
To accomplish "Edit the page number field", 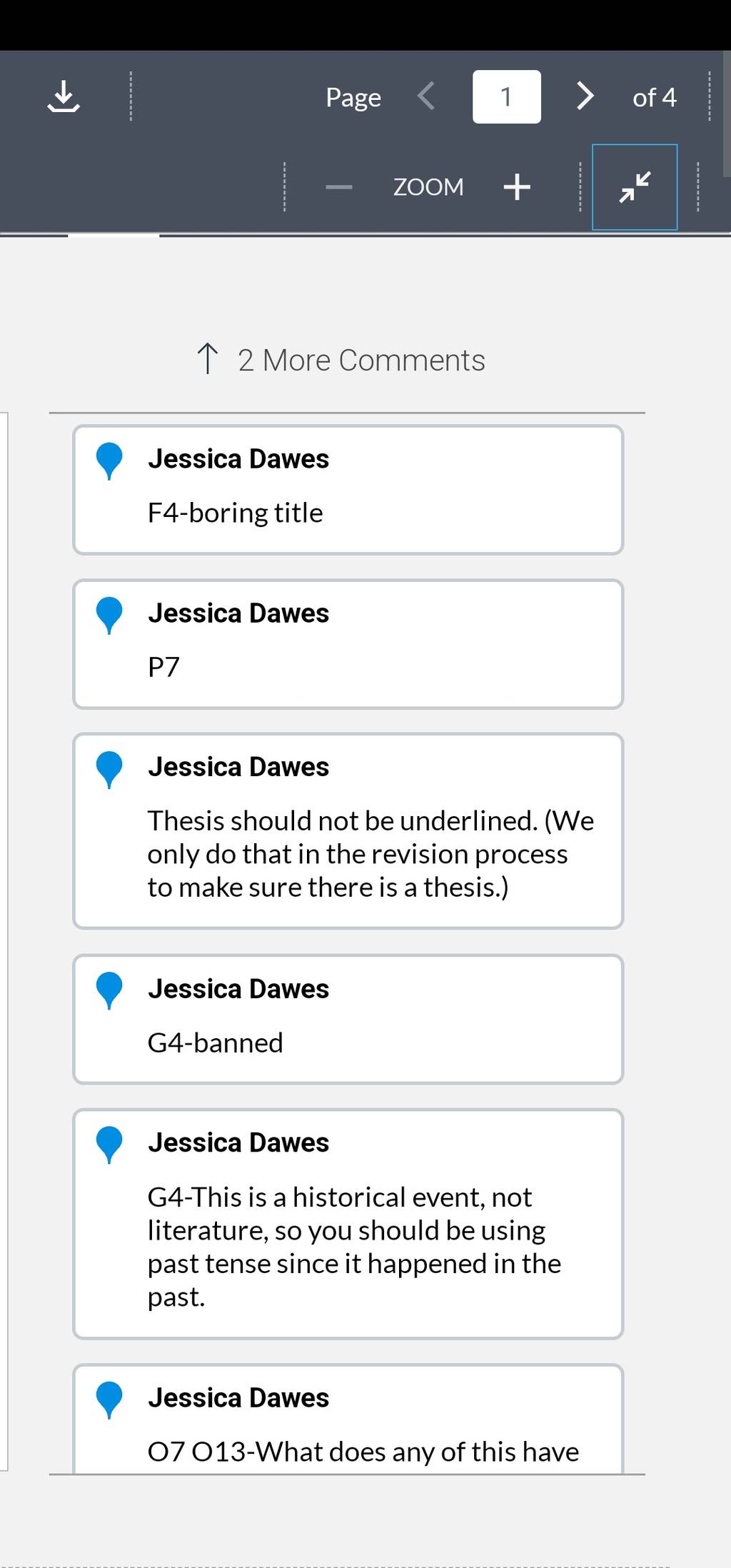I will pyautogui.click(x=506, y=96).
